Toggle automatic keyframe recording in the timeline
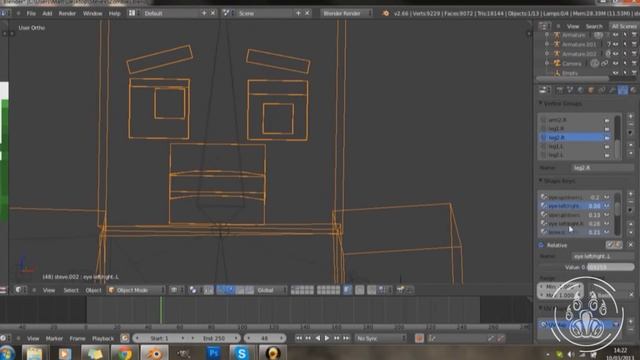The image size is (640, 360). (419, 338)
